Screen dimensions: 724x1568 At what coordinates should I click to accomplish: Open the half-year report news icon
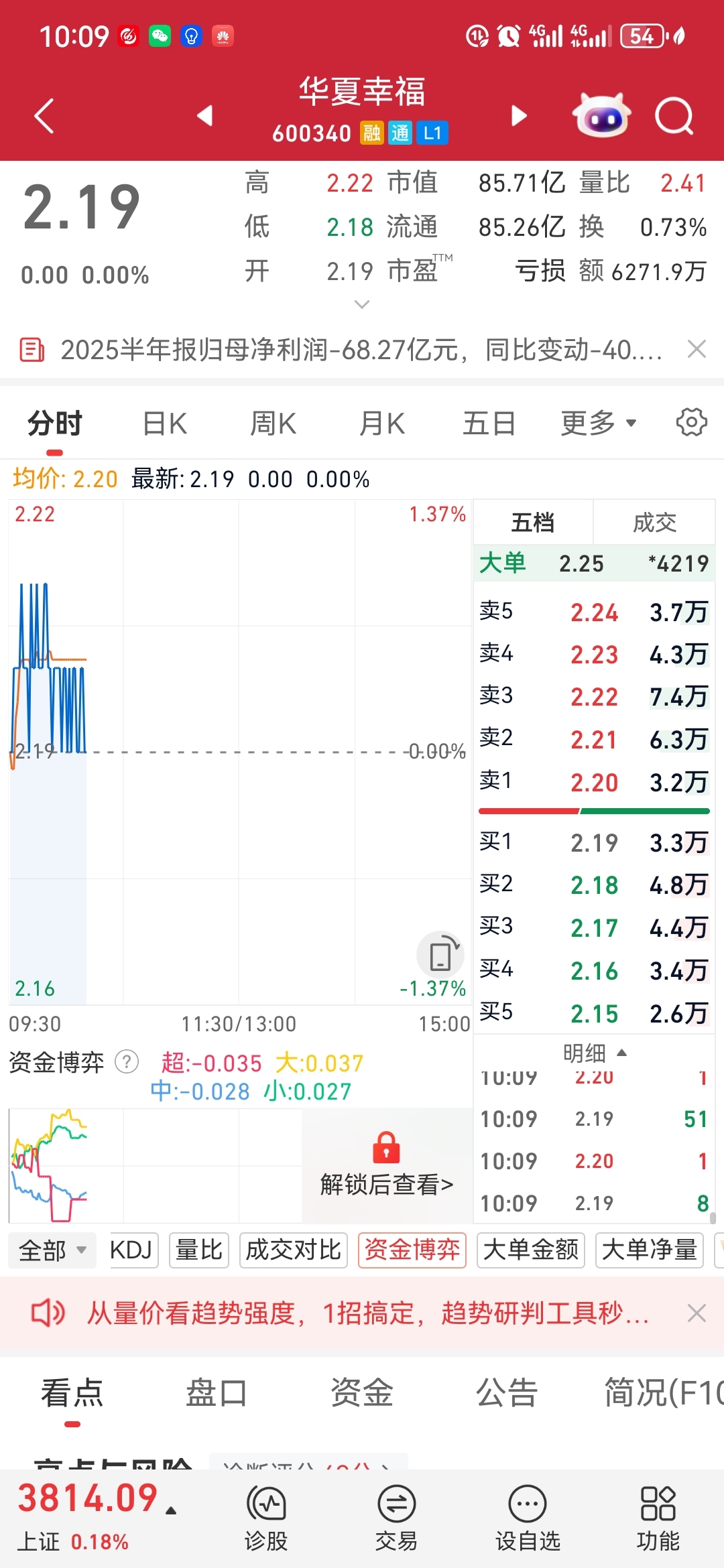pyautogui.click(x=32, y=350)
